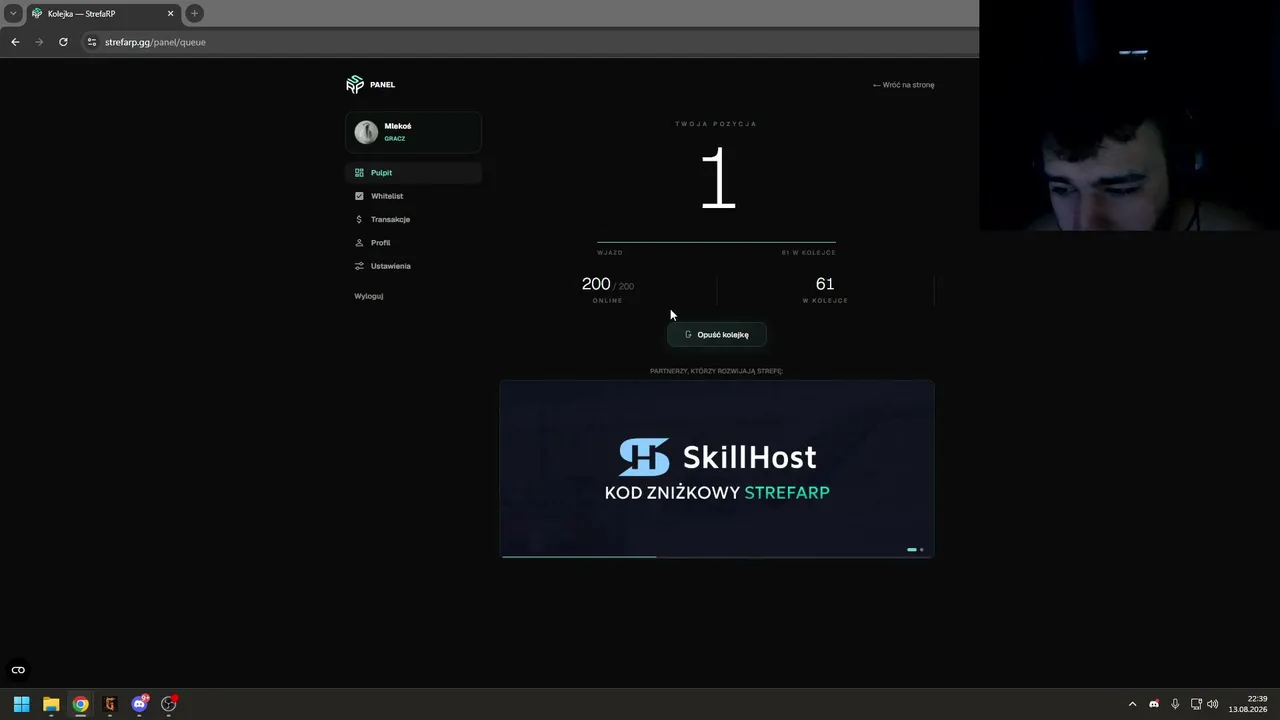Go back using the browser back arrow
This screenshot has width=1280, height=720.
pos(15,42)
